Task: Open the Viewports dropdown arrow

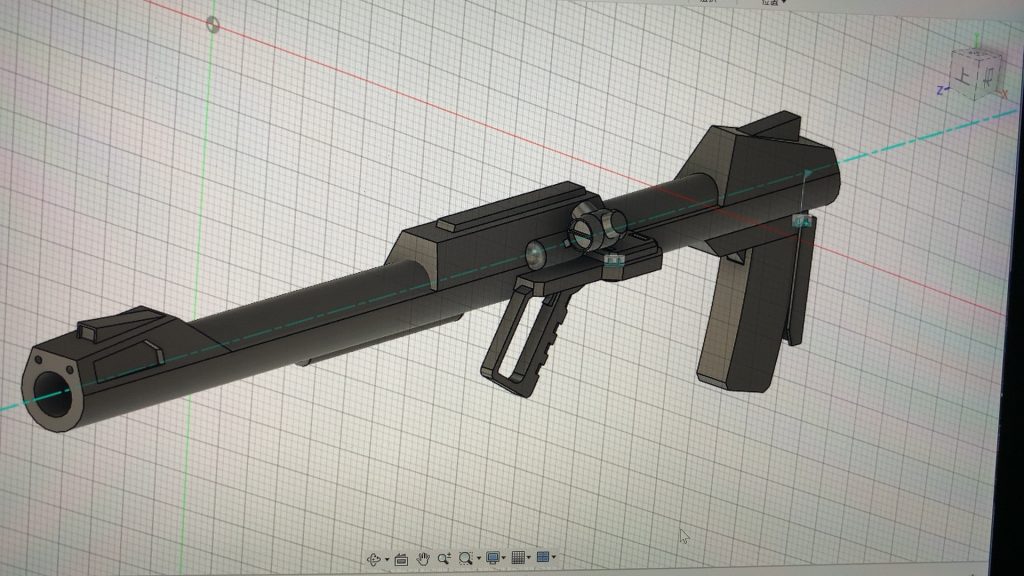Action: (x=553, y=558)
